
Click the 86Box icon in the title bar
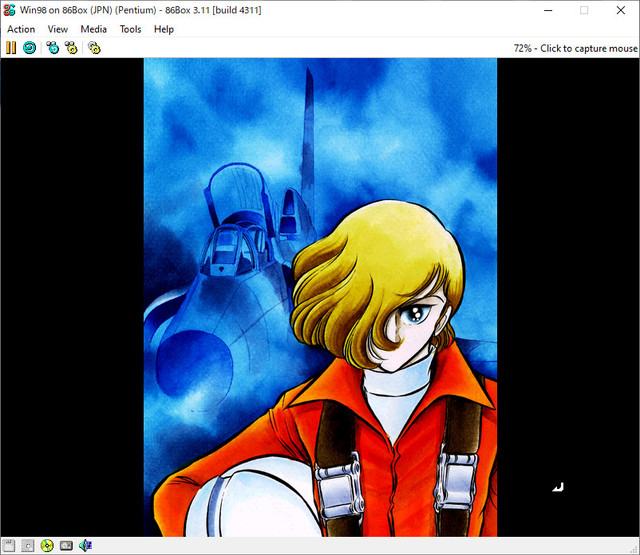(x=9, y=10)
